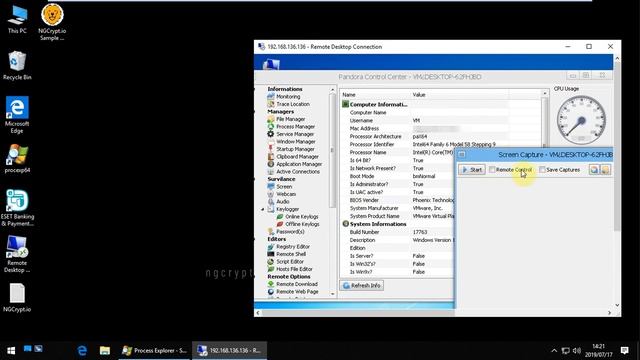Select Remote Web Page option
640x360 pixels.
[x=293, y=292]
